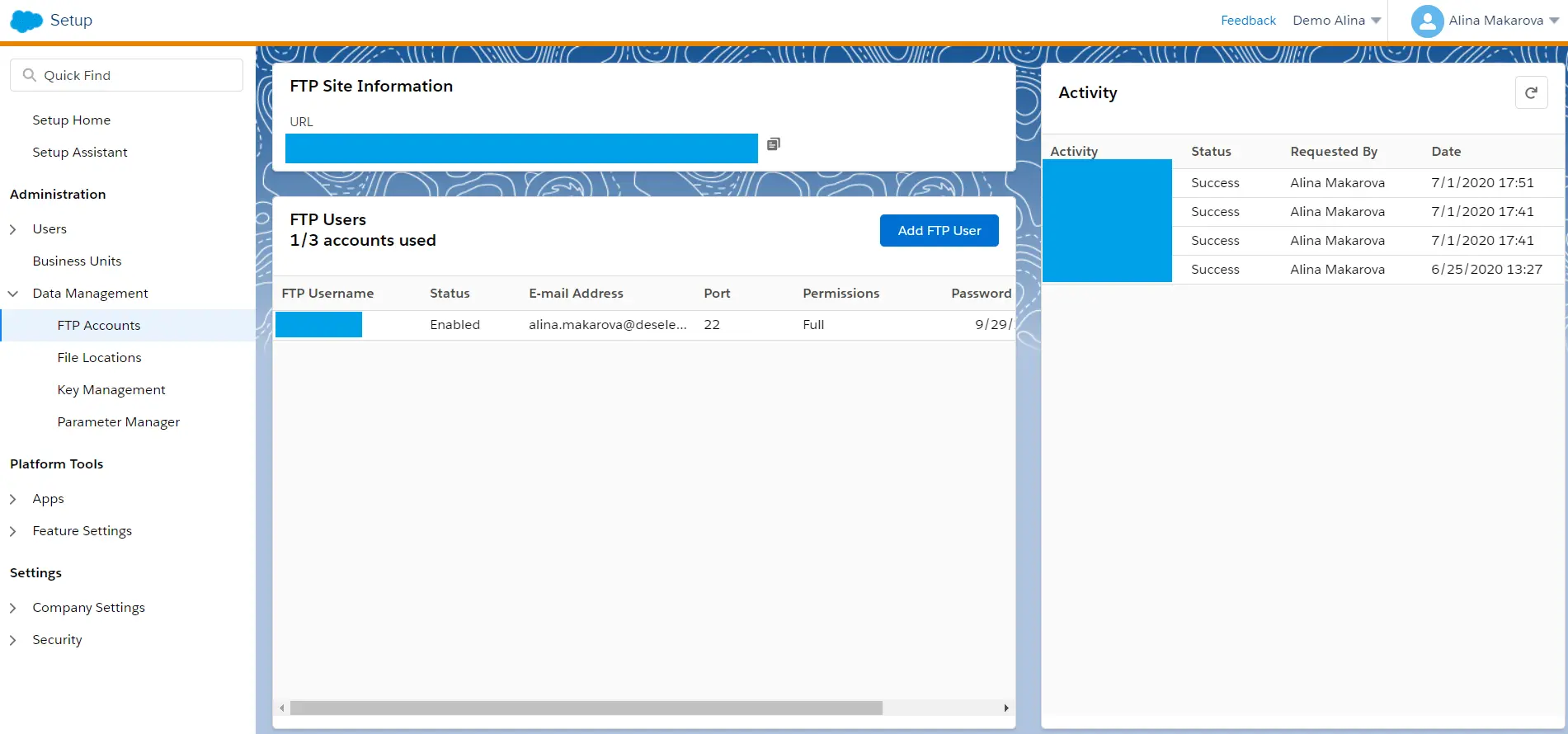Expand the Apps section
The image size is (1568, 734).
(x=13, y=499)
